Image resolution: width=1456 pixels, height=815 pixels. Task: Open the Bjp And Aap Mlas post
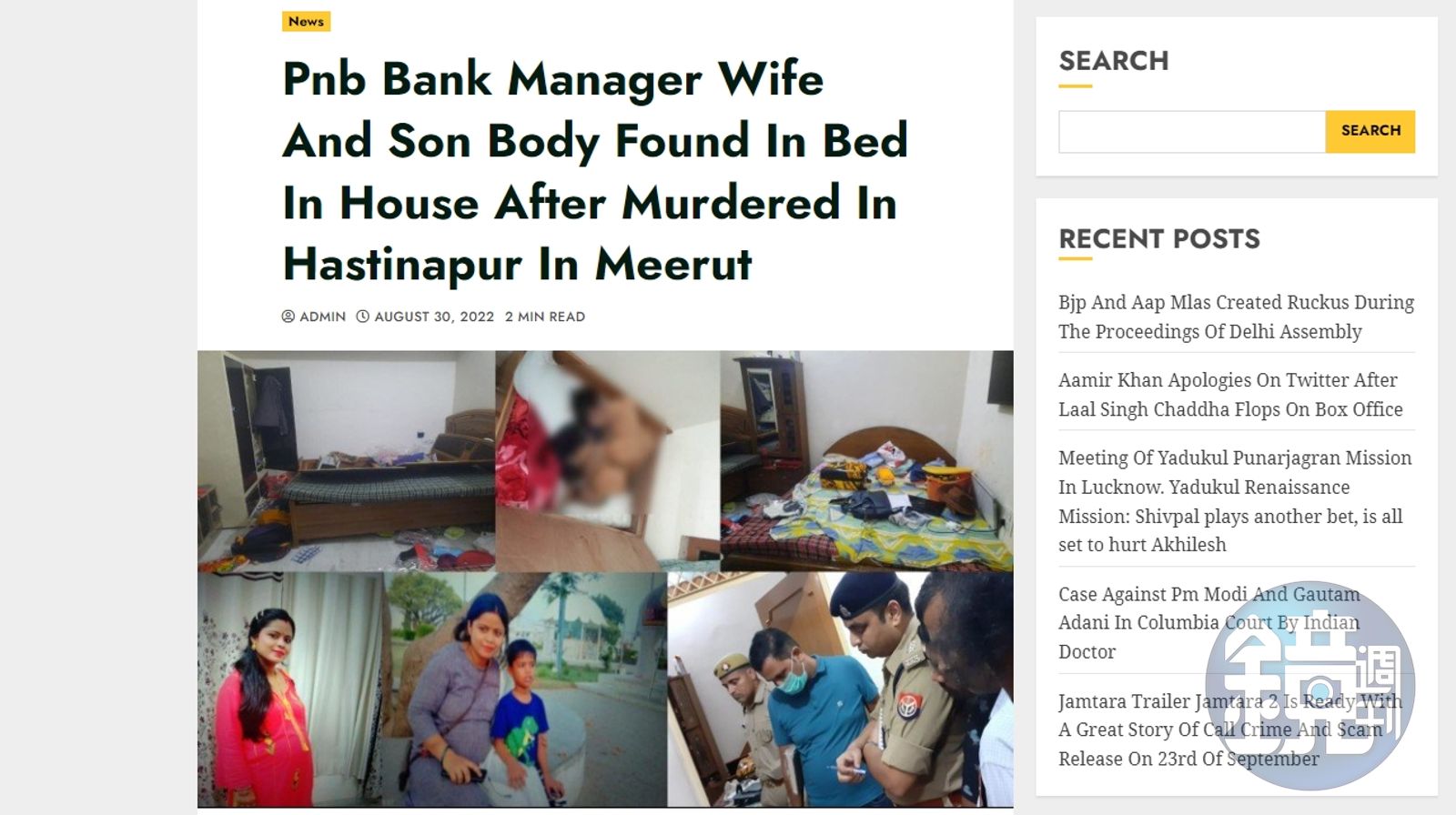[x=1236, y=317]
